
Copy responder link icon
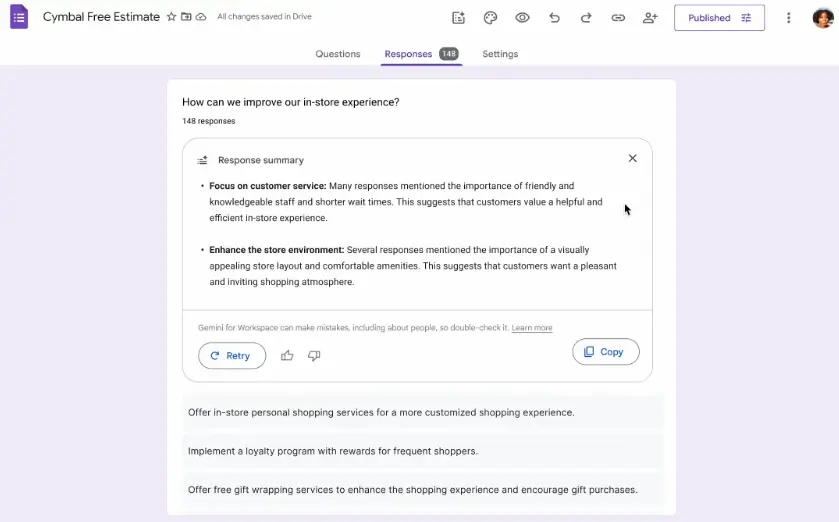618,18
